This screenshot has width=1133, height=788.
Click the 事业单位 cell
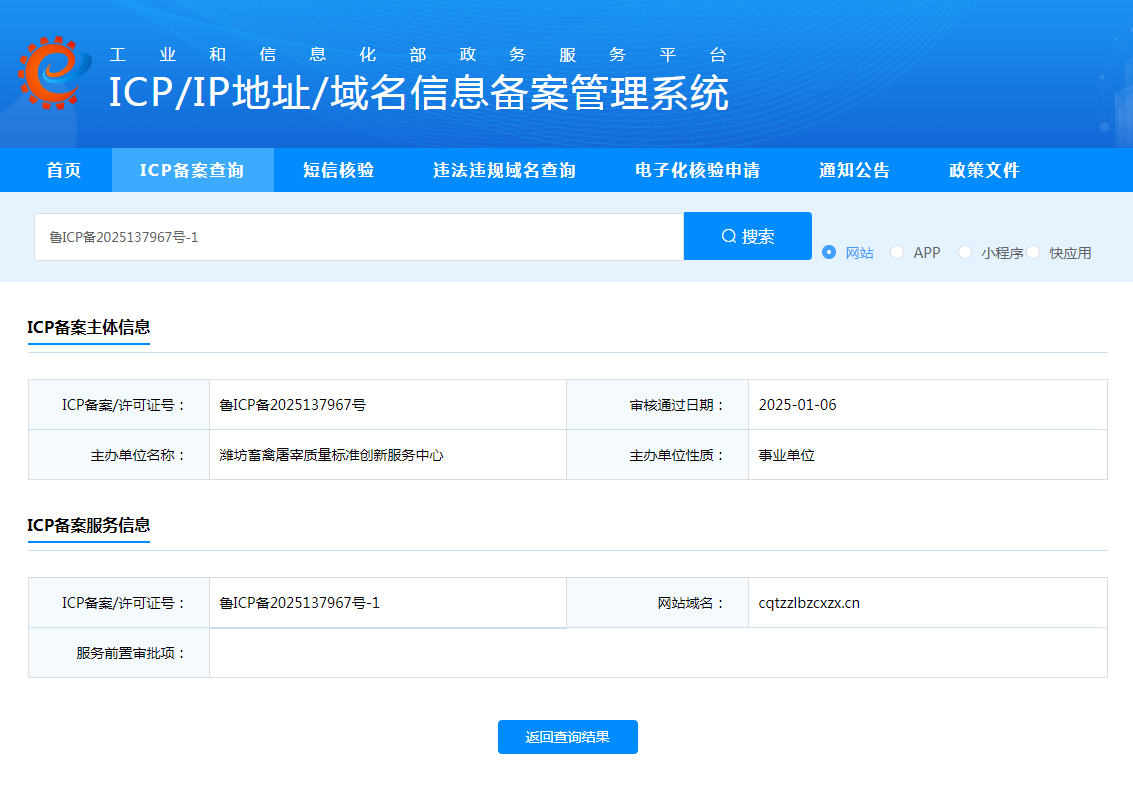pyautogui.click(x=786, y=455)
